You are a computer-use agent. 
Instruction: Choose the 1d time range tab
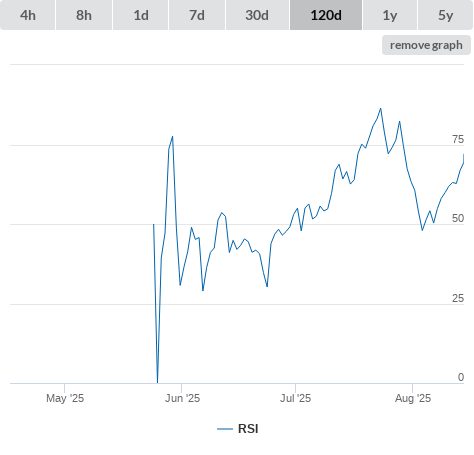tap(141, 15)
